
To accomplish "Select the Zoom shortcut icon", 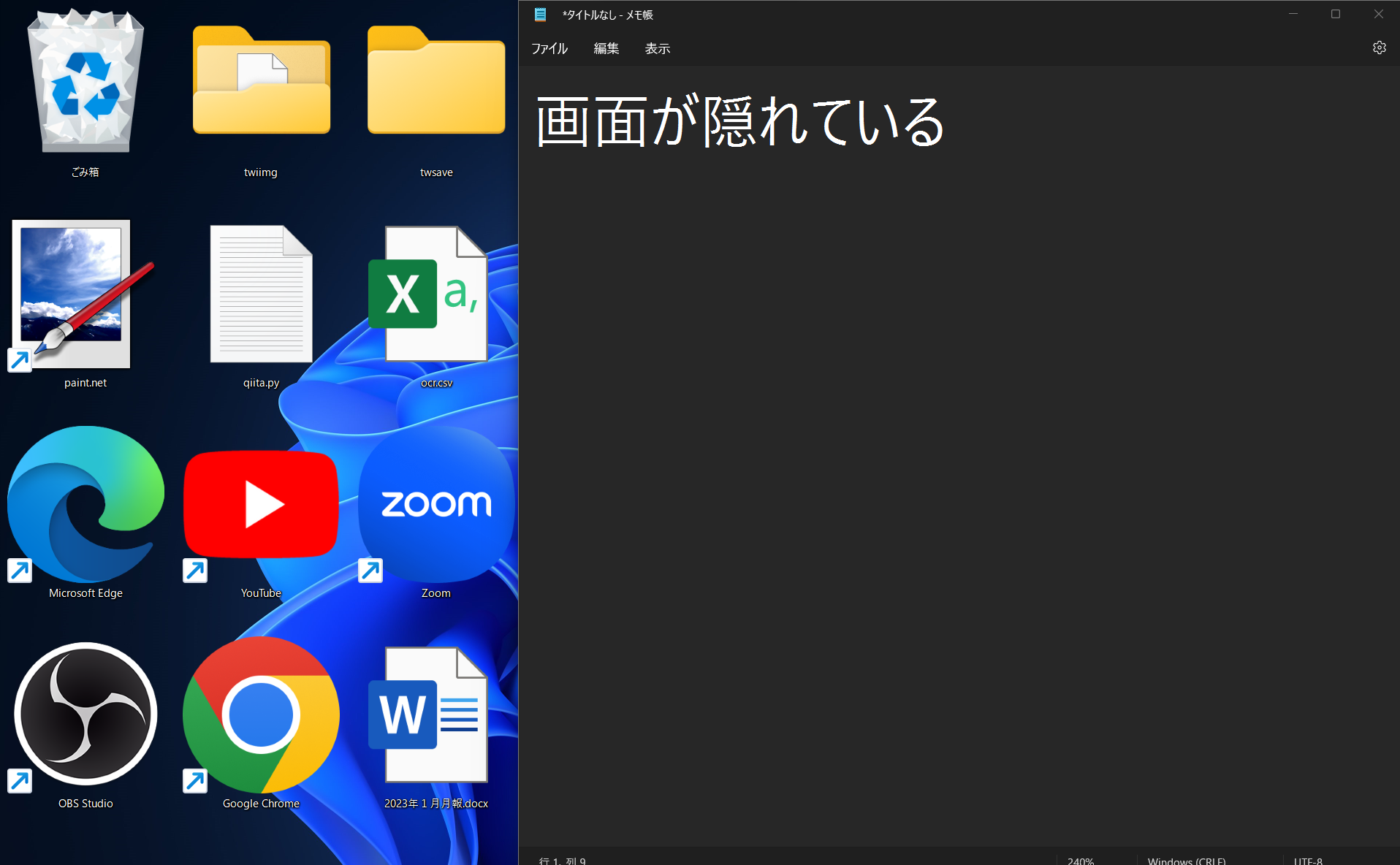I will tap(436, 504).
